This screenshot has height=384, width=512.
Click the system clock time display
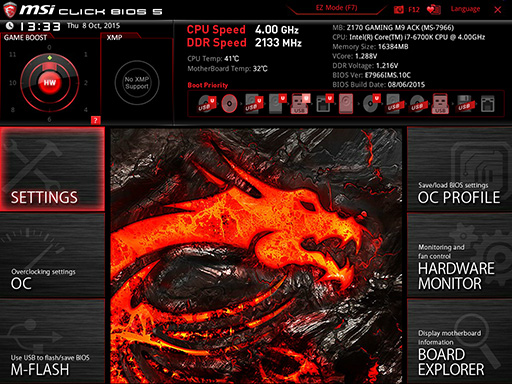(x=40, y=26)
